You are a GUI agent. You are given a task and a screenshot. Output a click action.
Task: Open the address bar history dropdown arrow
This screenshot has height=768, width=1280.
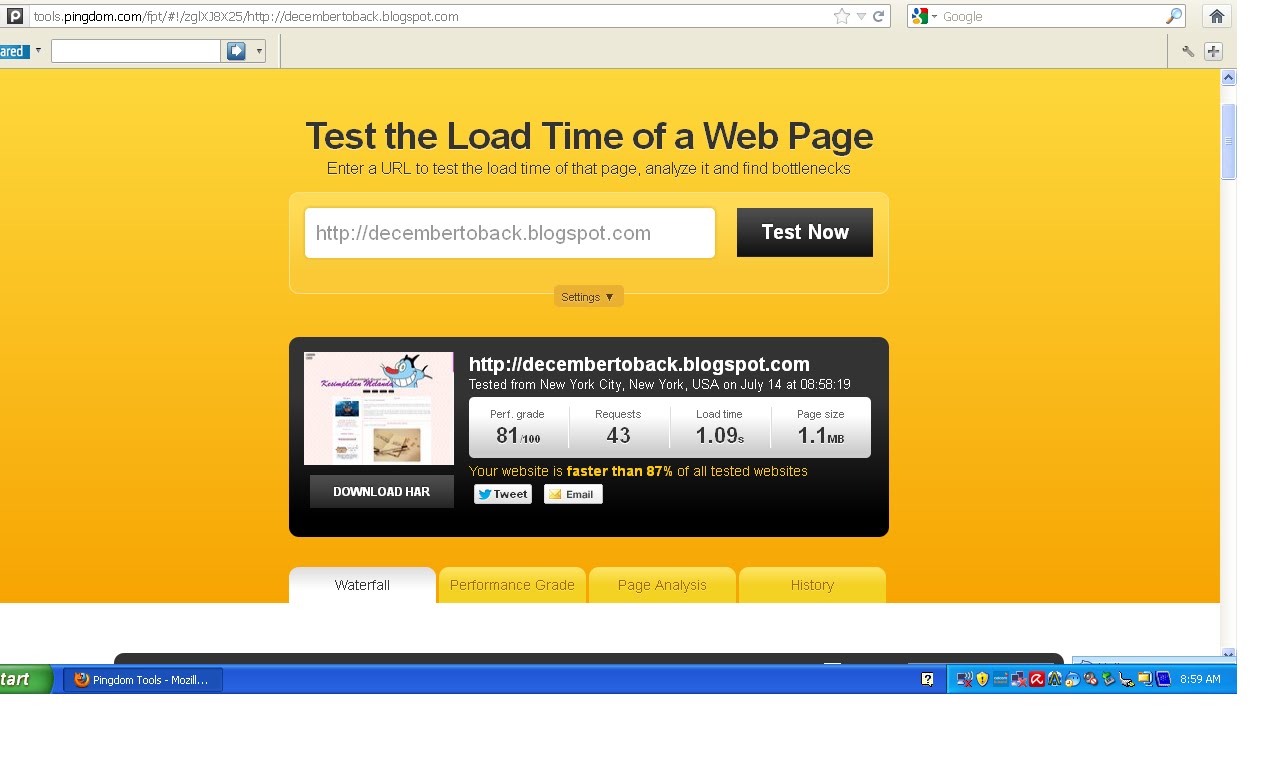point(861,17)
